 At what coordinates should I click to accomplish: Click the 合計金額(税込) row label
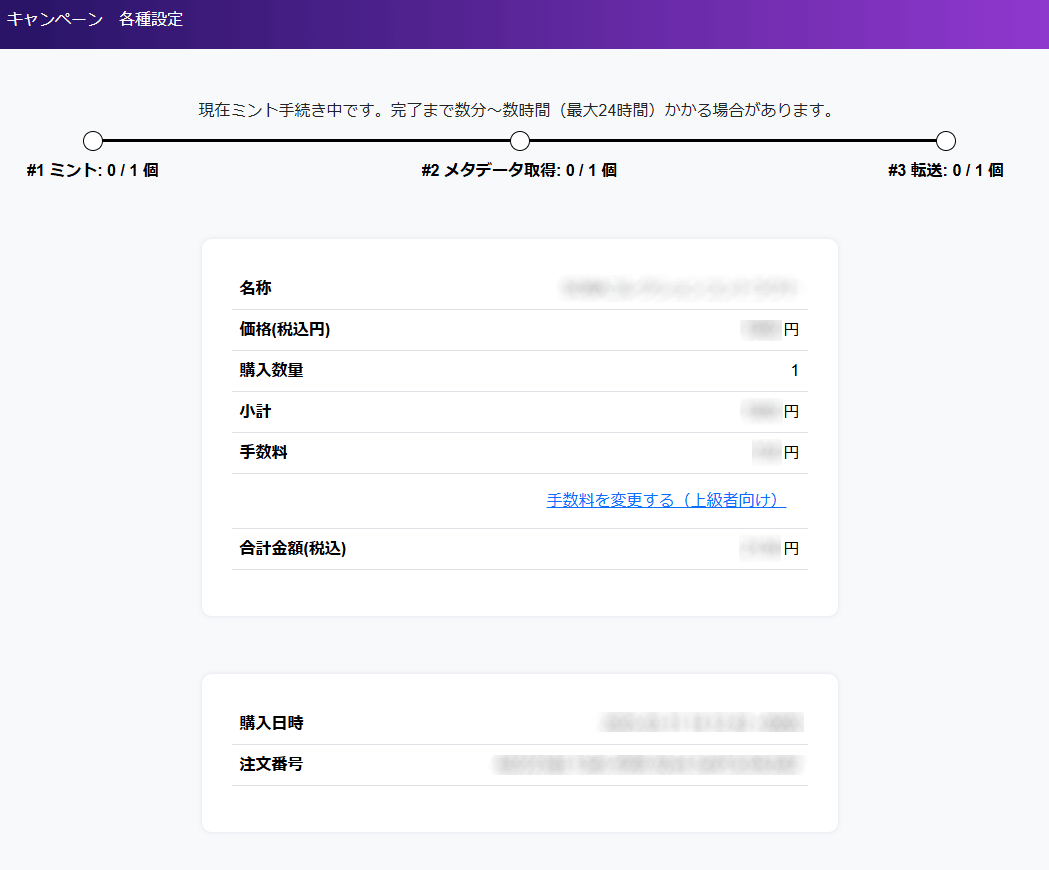pyautogui.click(x=293, y=548)
